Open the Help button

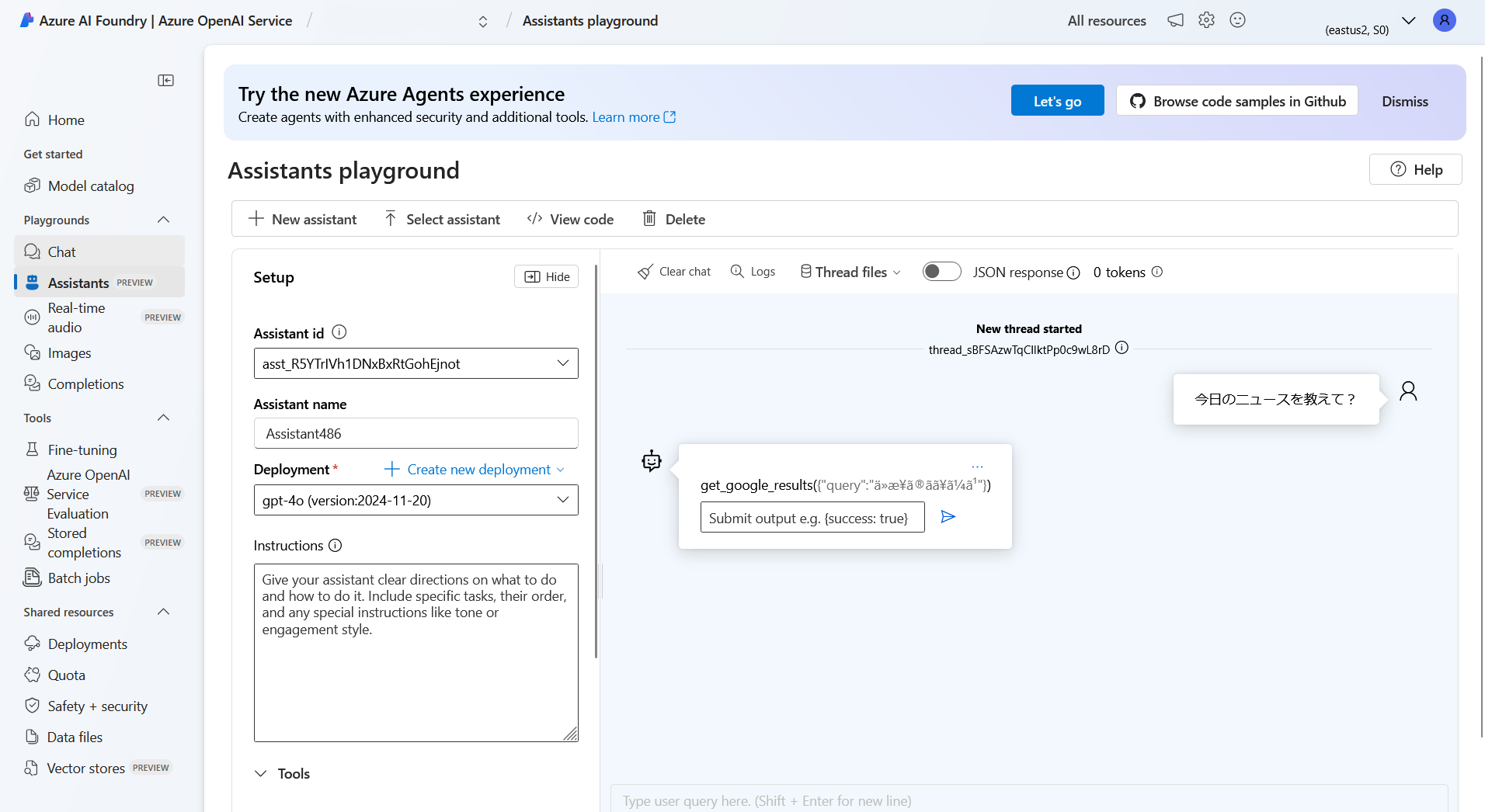click(x=1415, y=169)
